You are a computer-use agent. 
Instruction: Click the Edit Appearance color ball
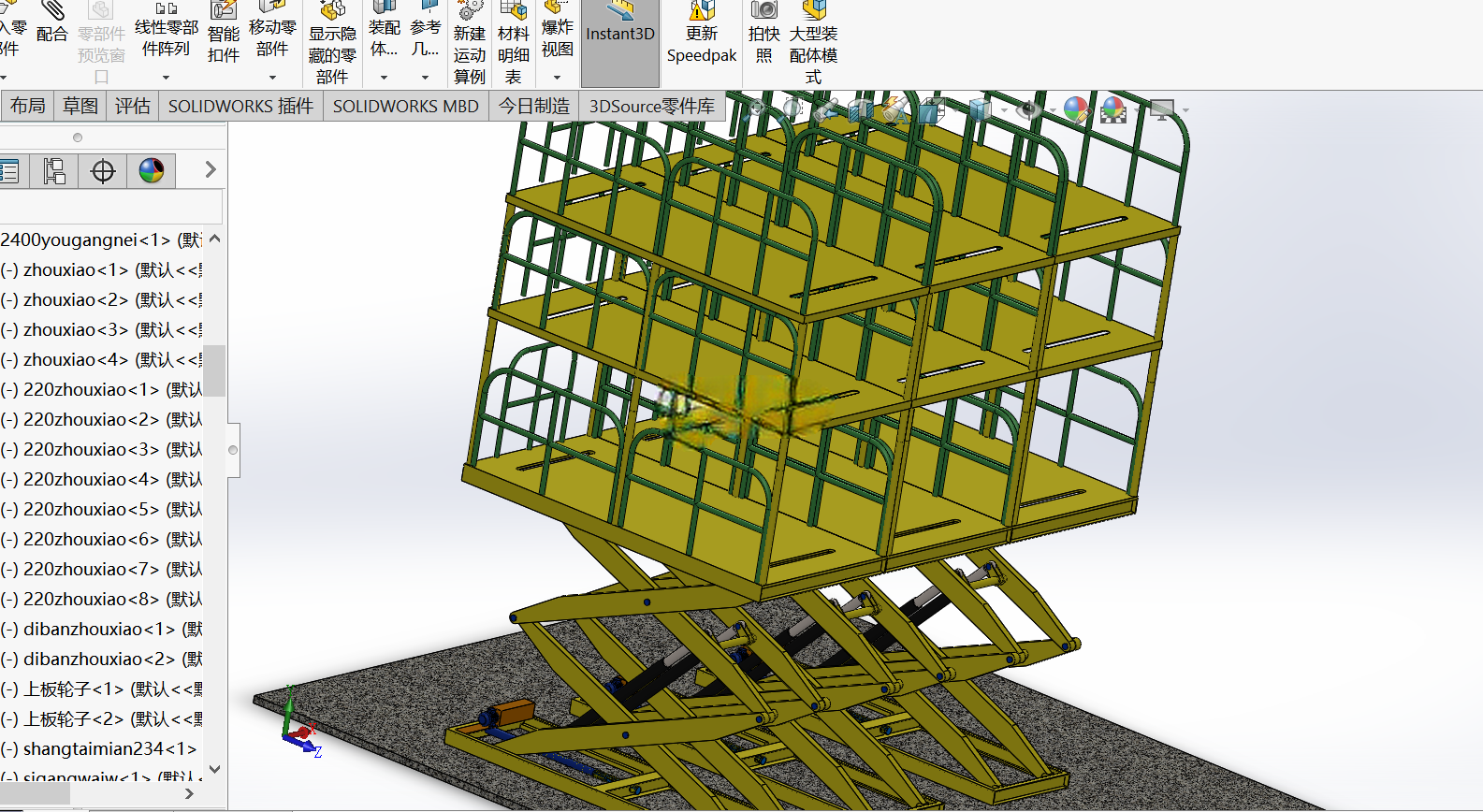point(1077,110)
